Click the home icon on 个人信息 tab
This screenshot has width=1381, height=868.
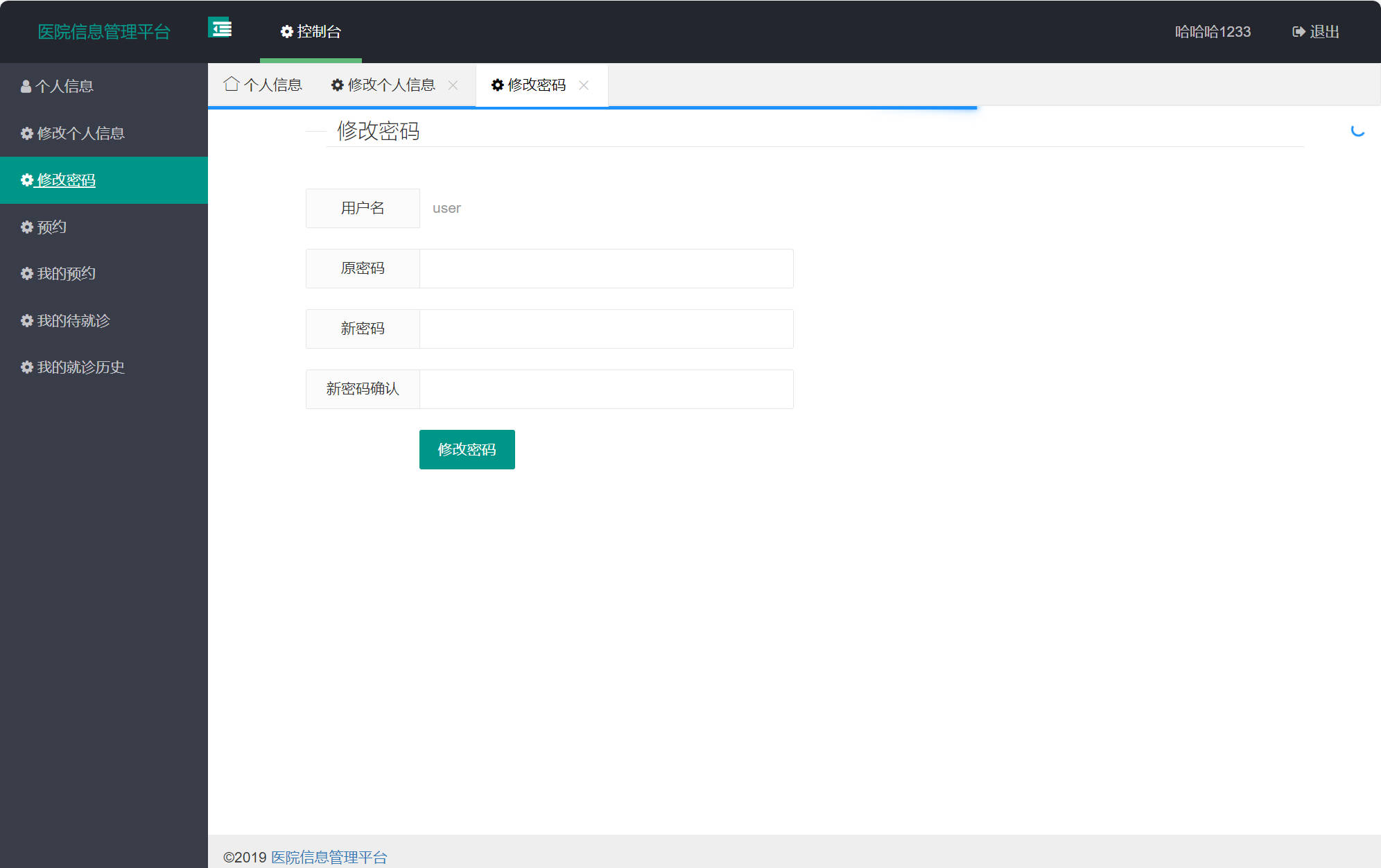(x=232, y=83)
